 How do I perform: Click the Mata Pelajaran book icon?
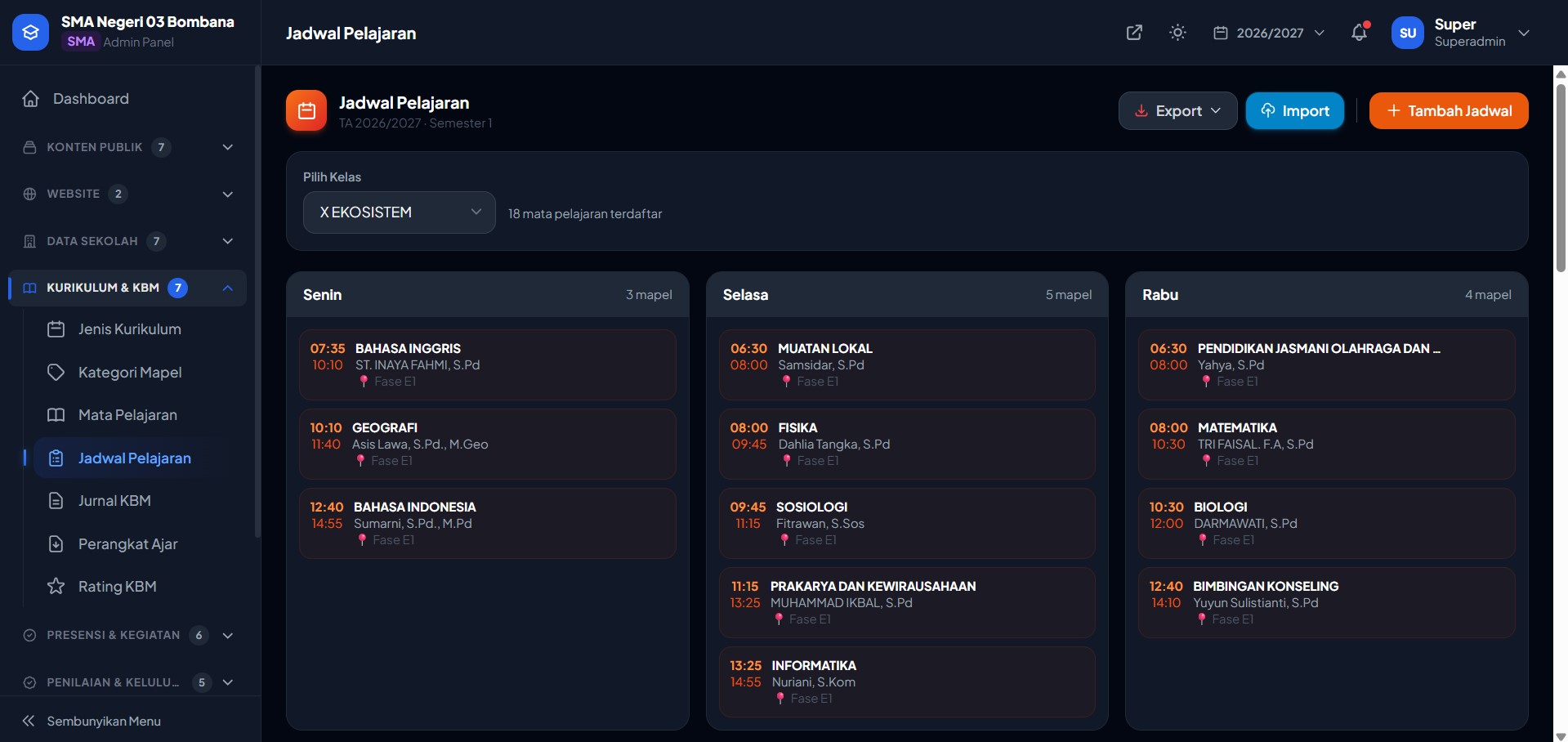[x=56, y=415]
